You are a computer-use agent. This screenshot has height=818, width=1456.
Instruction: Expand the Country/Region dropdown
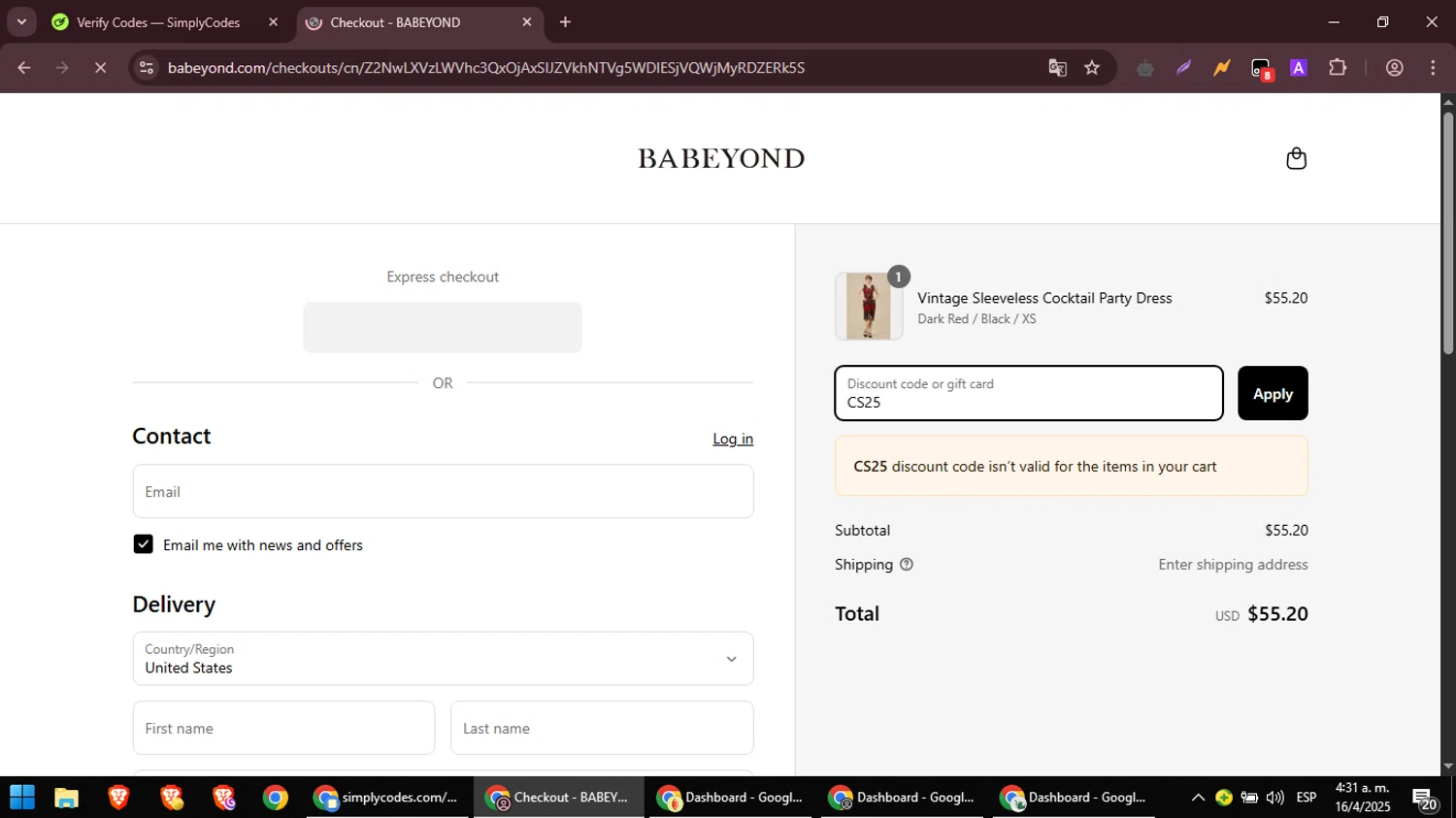click(x=443, y=659)
